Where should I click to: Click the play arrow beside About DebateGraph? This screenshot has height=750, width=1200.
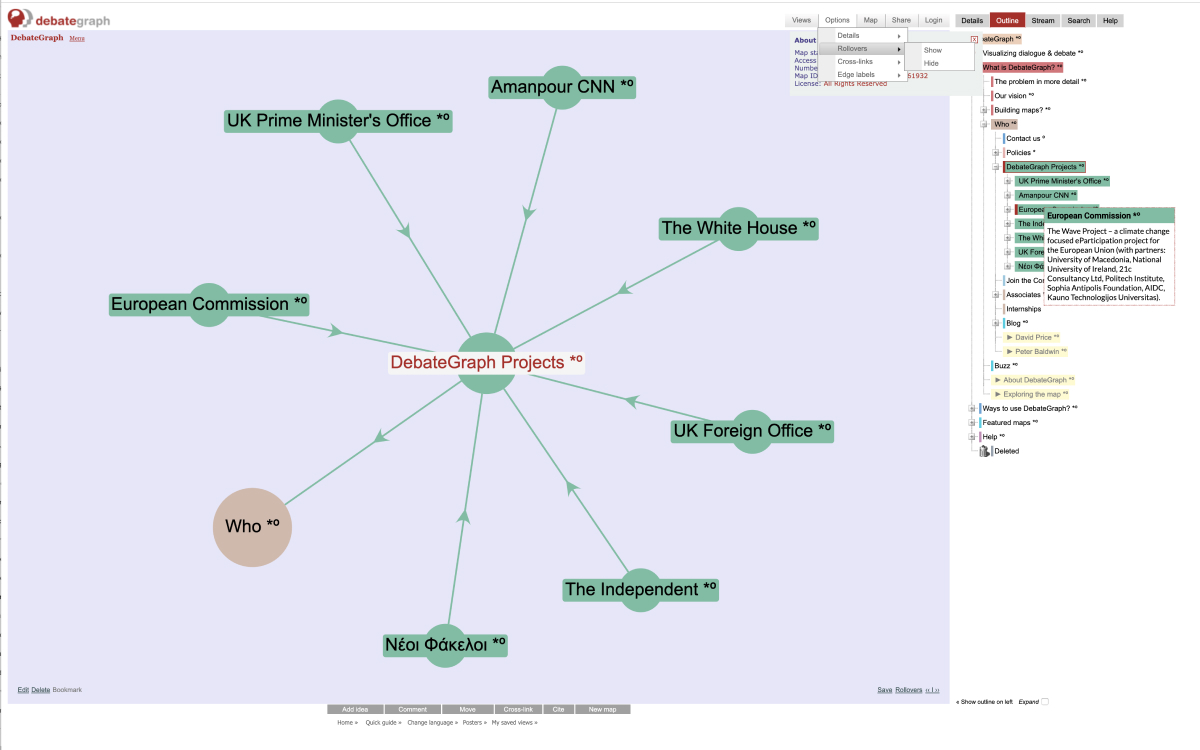[998, 380]
